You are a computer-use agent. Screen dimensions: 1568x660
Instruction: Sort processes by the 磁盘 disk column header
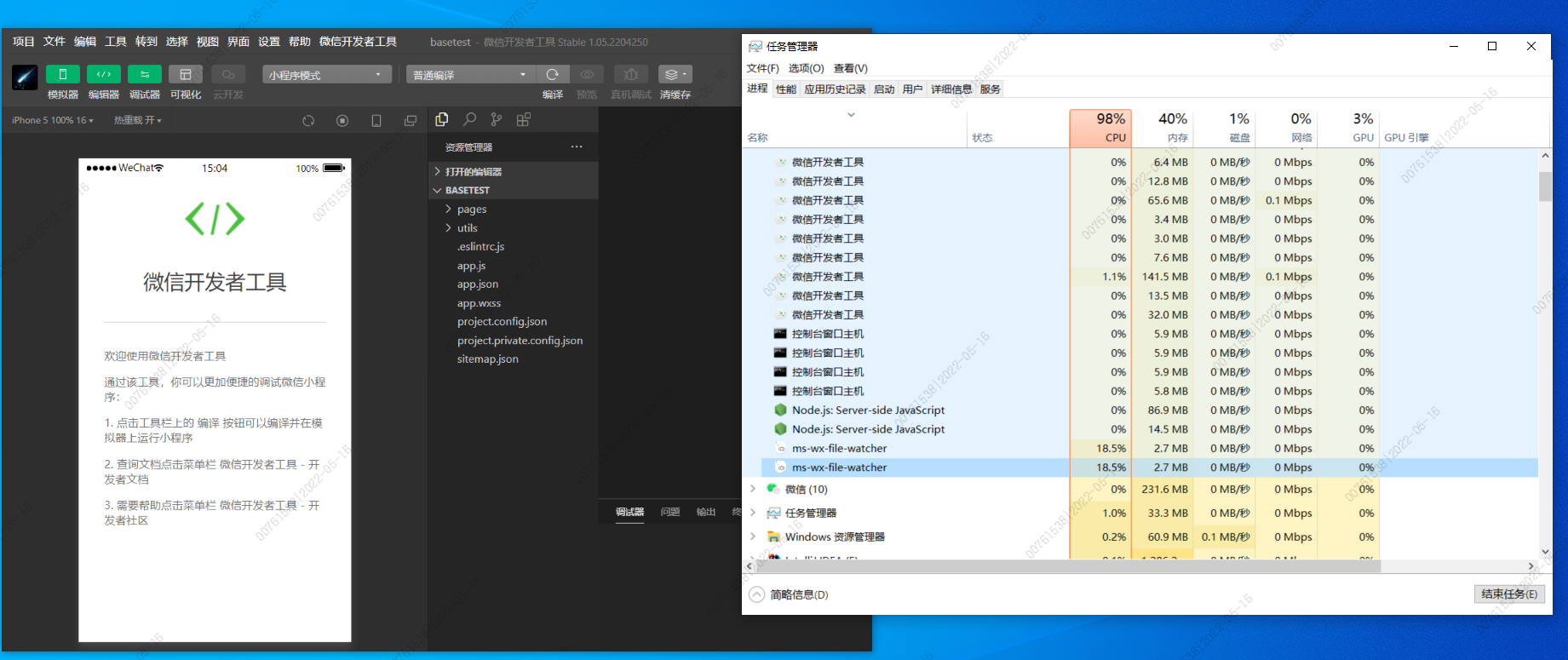coord(1224,128)
